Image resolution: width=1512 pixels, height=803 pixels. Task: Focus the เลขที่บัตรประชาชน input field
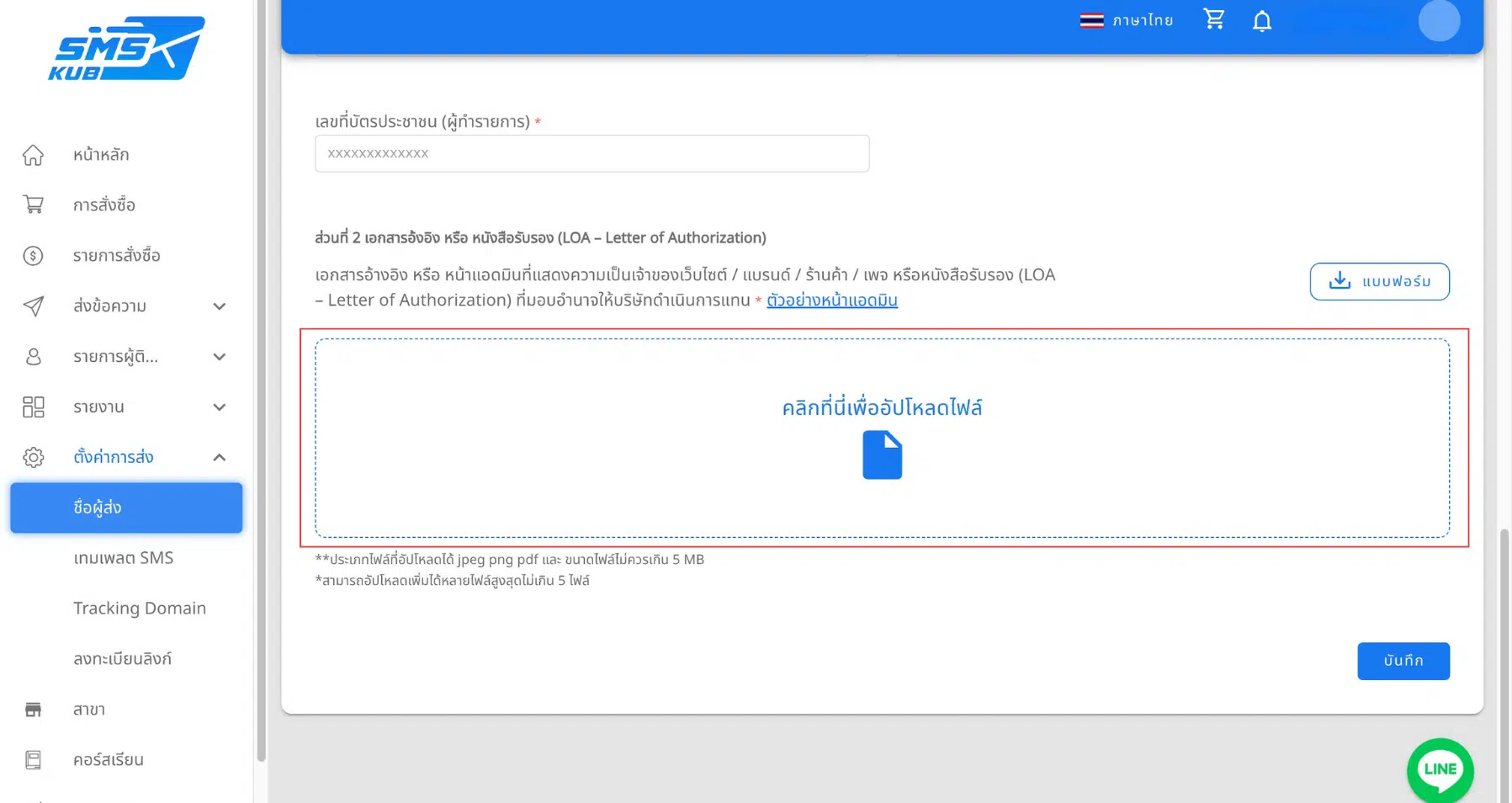pos(592,153)
